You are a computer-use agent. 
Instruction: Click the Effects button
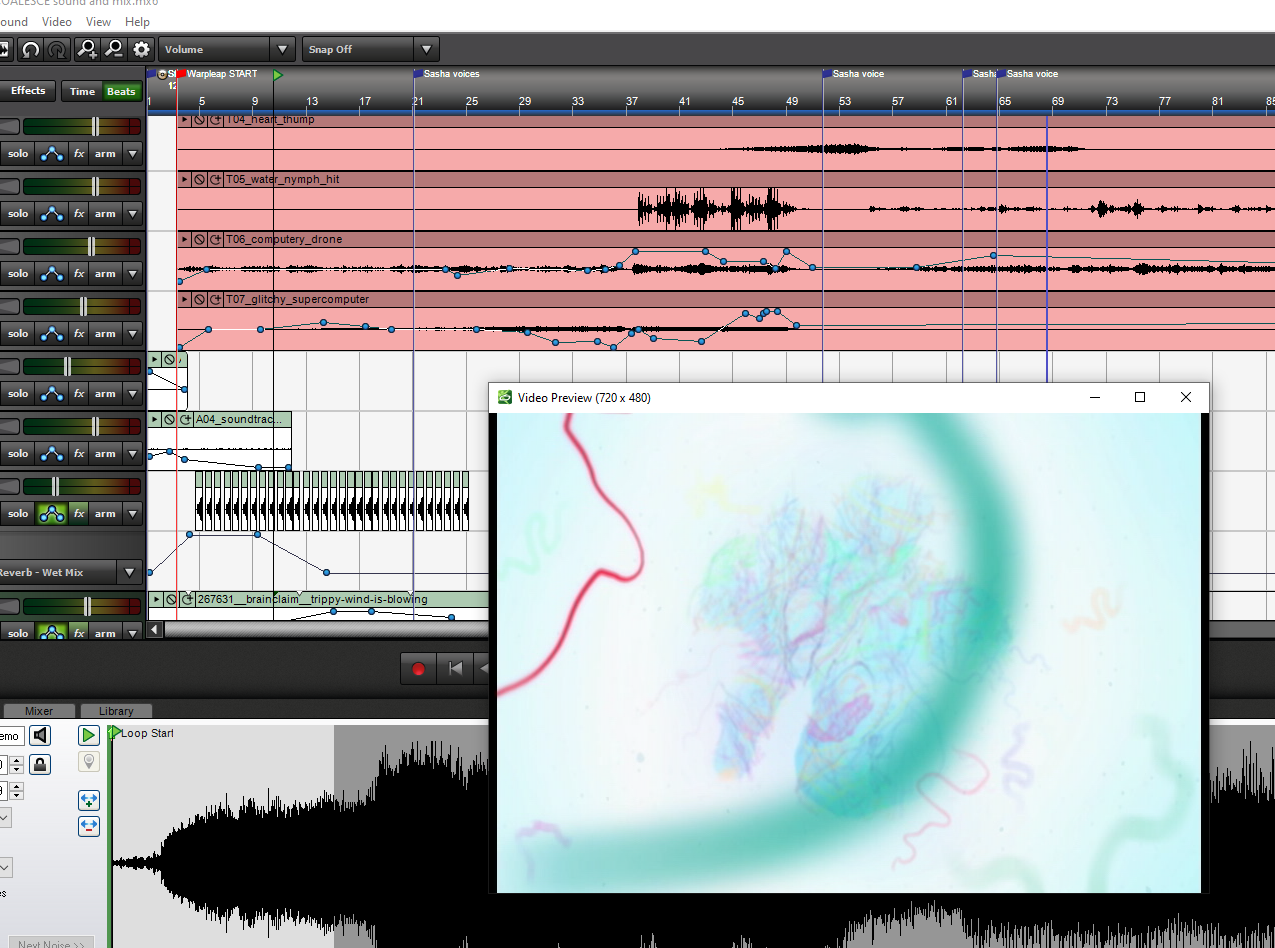pyautogui.click(x=28, y=91)
